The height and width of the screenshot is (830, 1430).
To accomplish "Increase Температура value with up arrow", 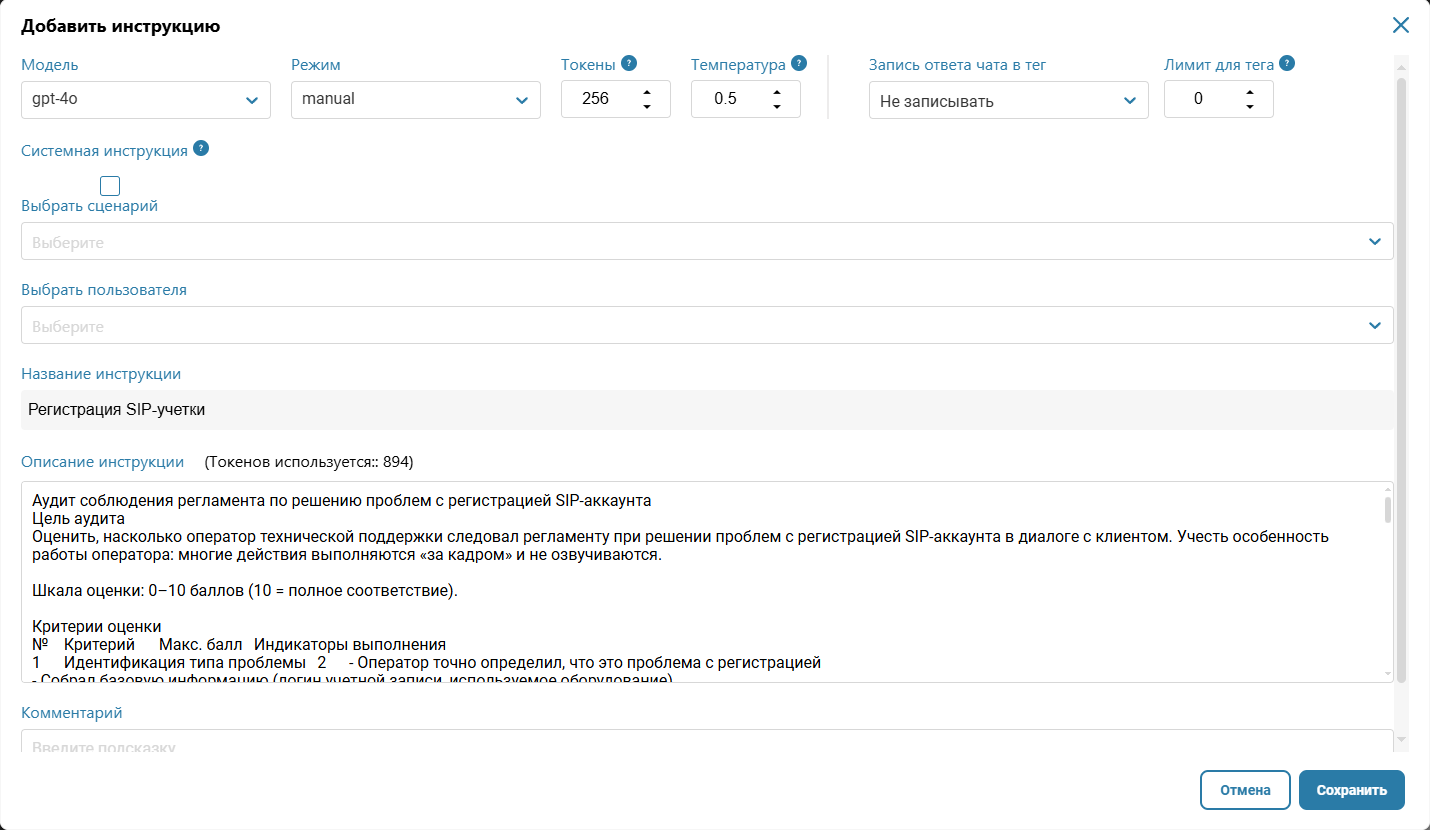I will (777, 92).
